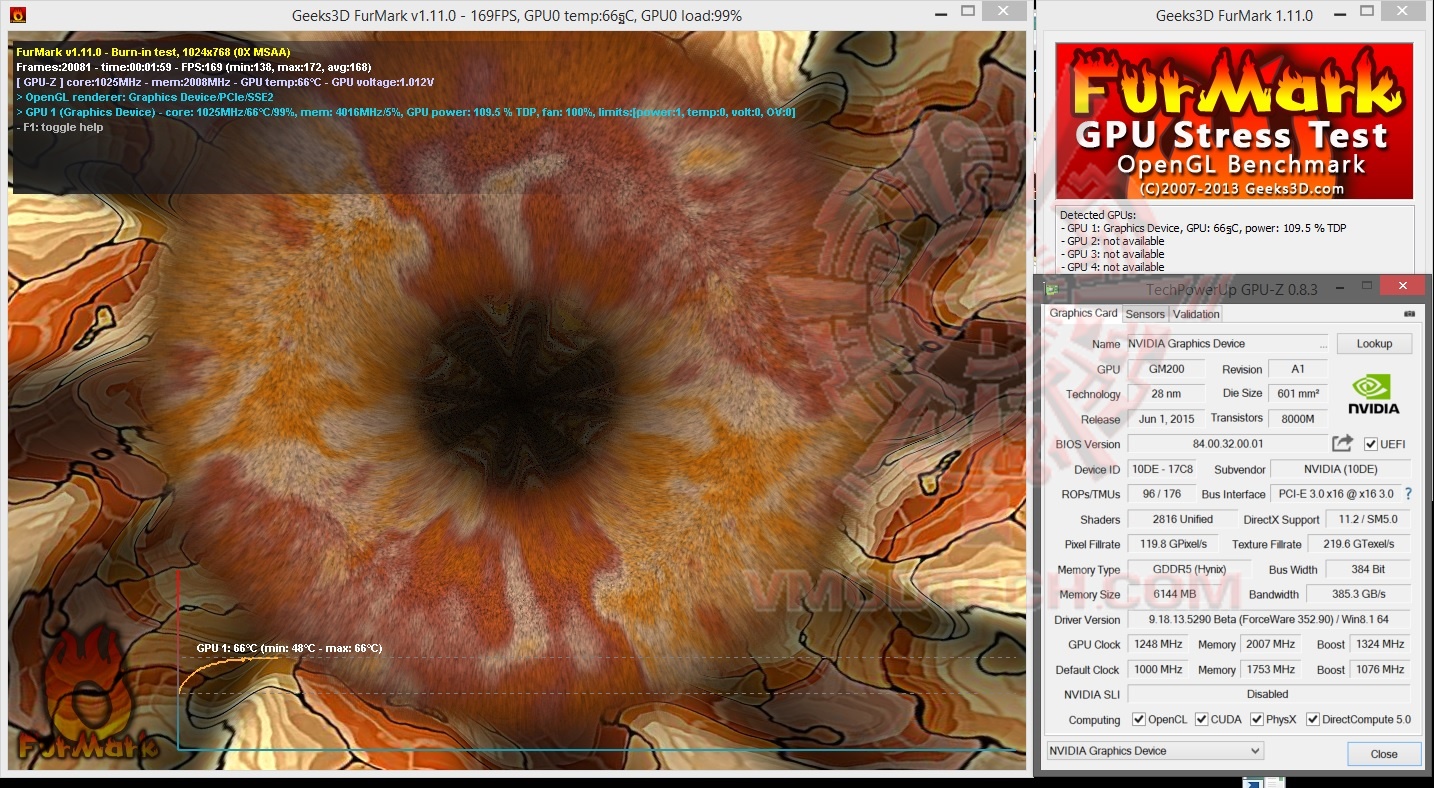
Task: Toggle the OpenCL checkbox
Action: 1138,719
